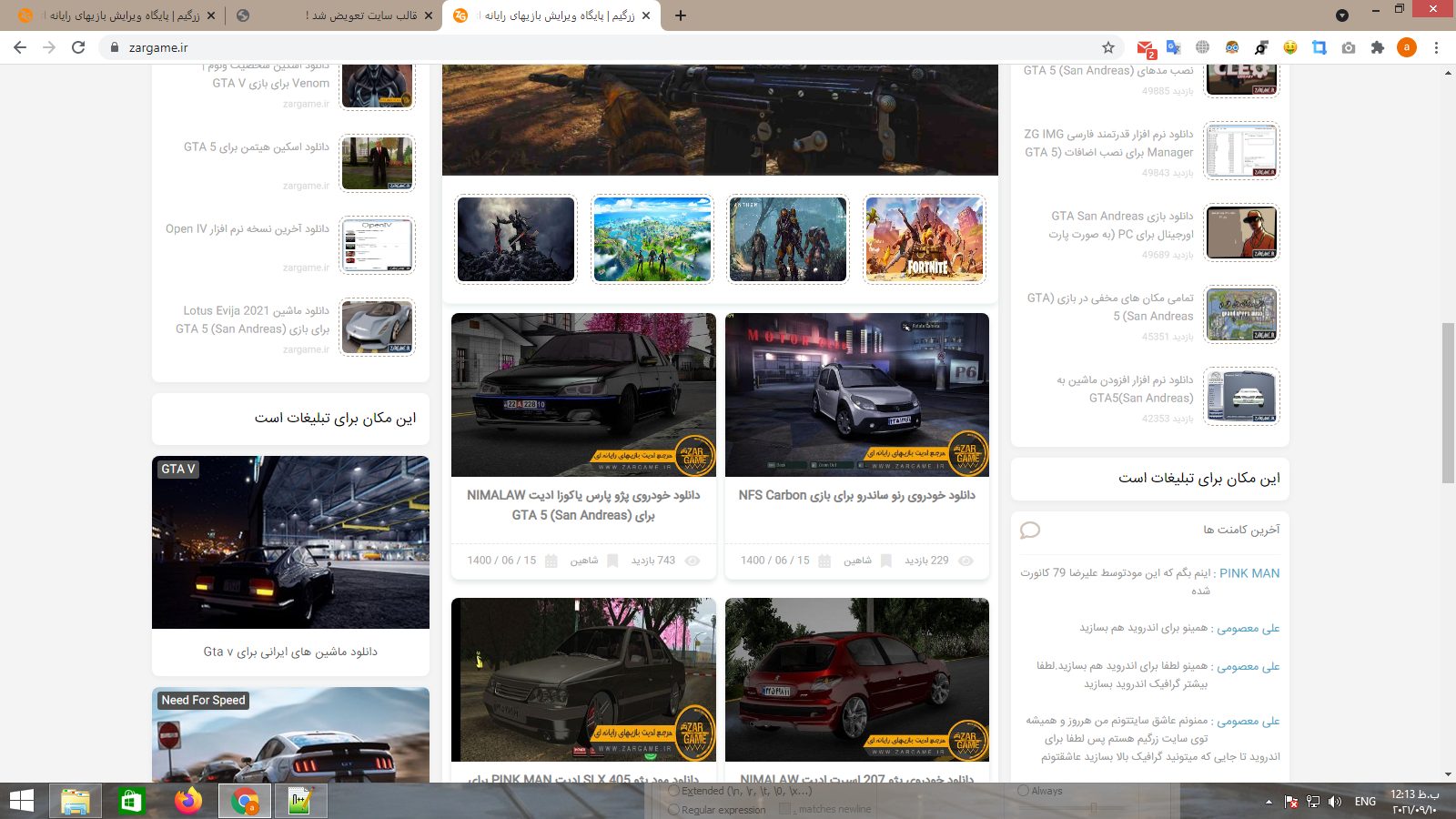Reload the zargame.ir page
Viewport: 1456px width, 819px height.
78,47
